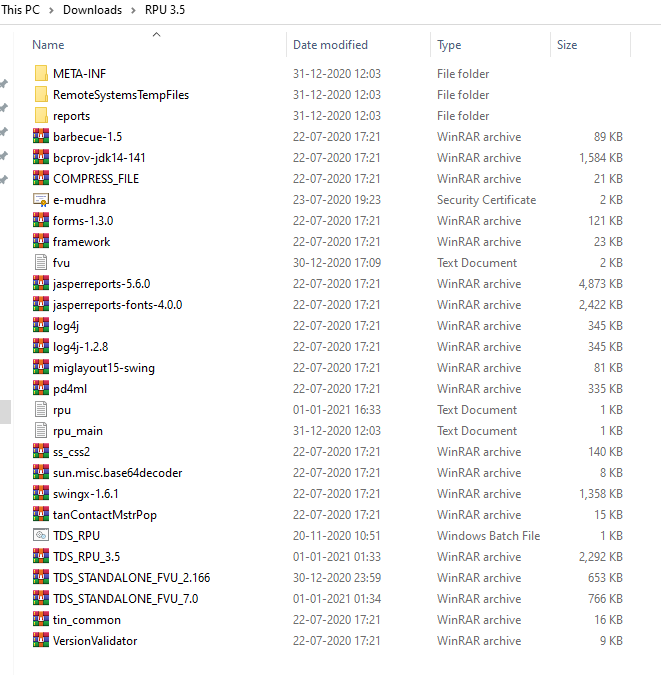The width and height of the screenshot is (661, 675).
Task: Select the fvu text document icon
Action: (41, 263)
